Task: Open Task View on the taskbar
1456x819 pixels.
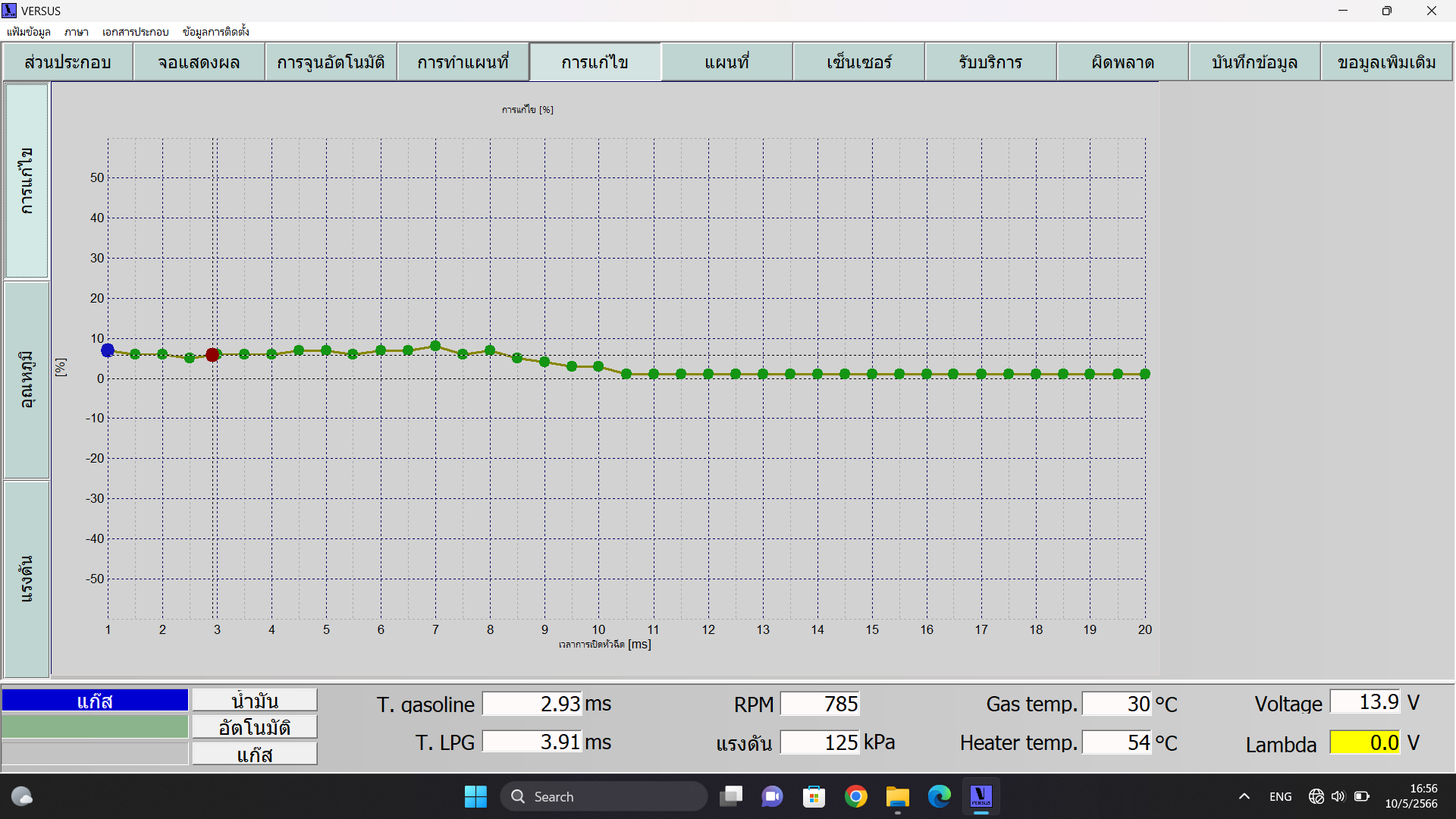Action: pyautogui.click(x=731, y=796)
